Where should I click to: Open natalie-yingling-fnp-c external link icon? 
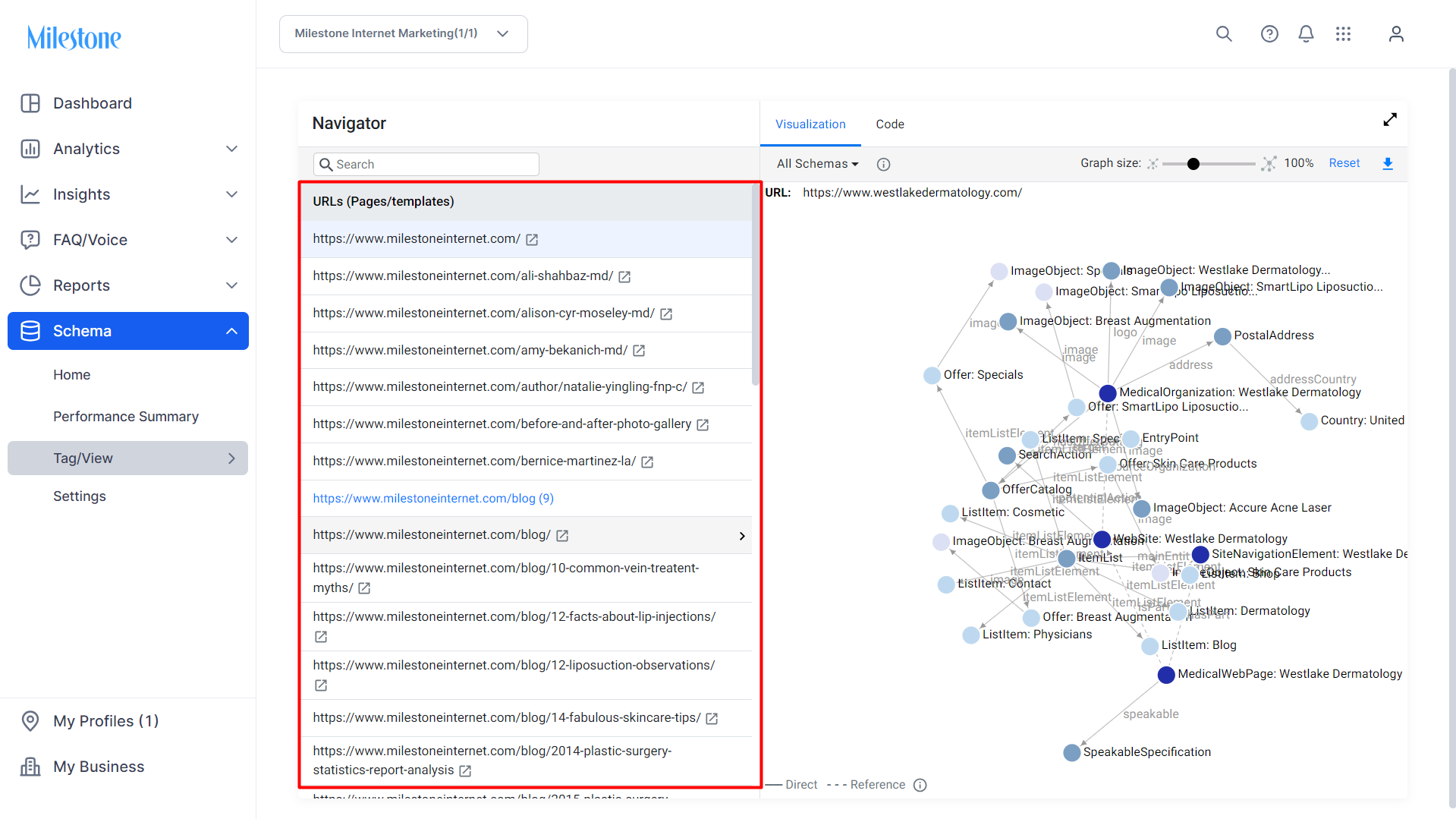698,388
